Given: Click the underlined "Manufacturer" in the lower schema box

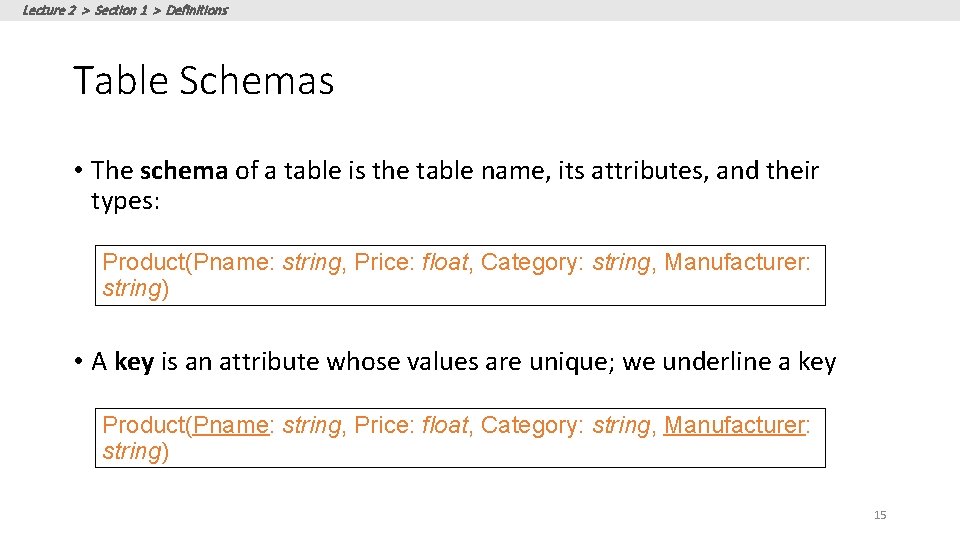Looking at the screenshot, I should coord(735,426).
